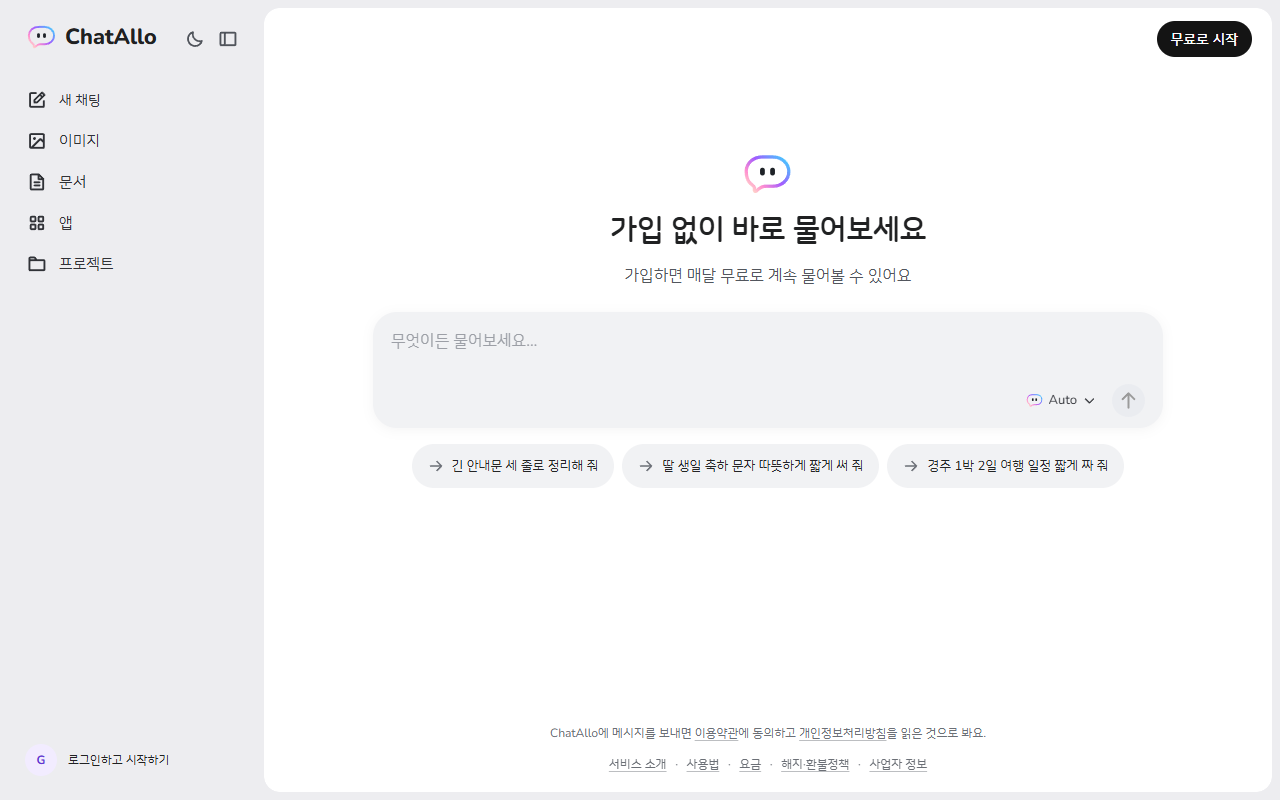
Task: Click the 프로젝트 folder icon
Action: point(37,264)
